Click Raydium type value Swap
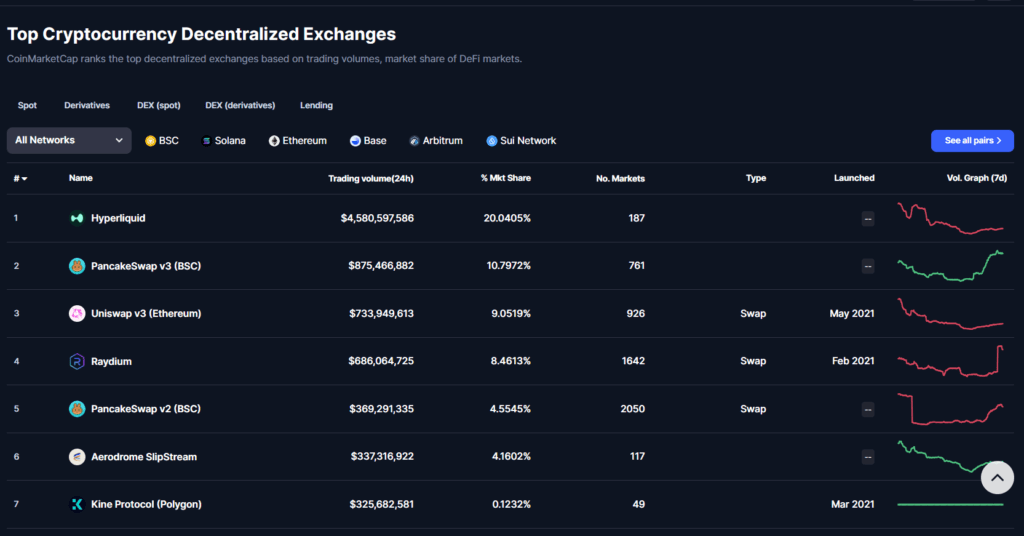 (x=753, y=361)
